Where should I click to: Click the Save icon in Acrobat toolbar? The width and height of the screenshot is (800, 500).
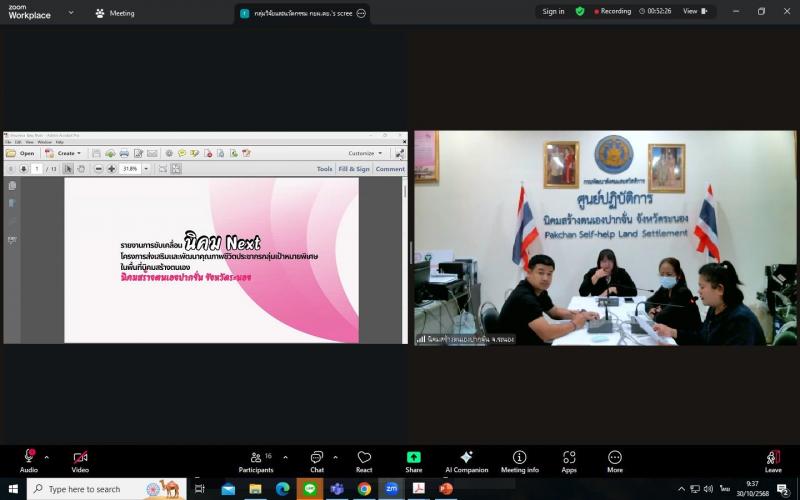pos(96,153)
